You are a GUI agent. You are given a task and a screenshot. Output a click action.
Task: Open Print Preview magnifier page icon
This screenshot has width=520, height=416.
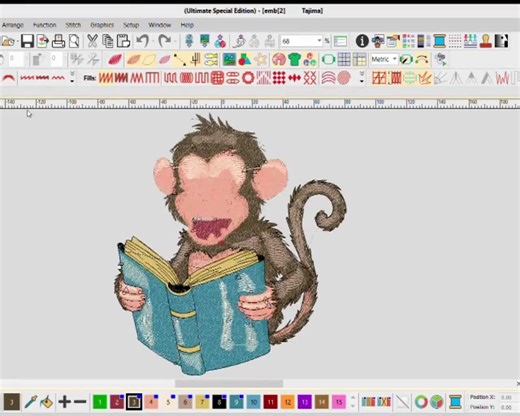(x=74, y=41)
